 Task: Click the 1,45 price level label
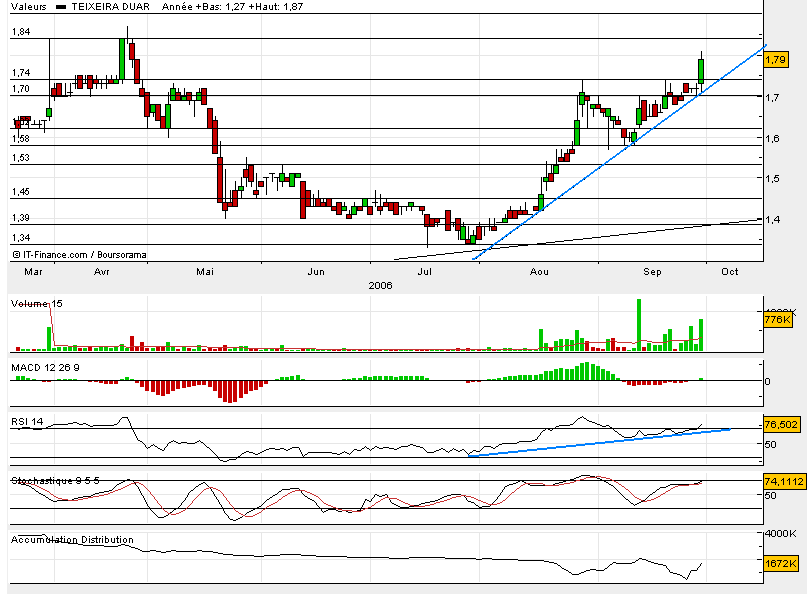pos(21,192)
